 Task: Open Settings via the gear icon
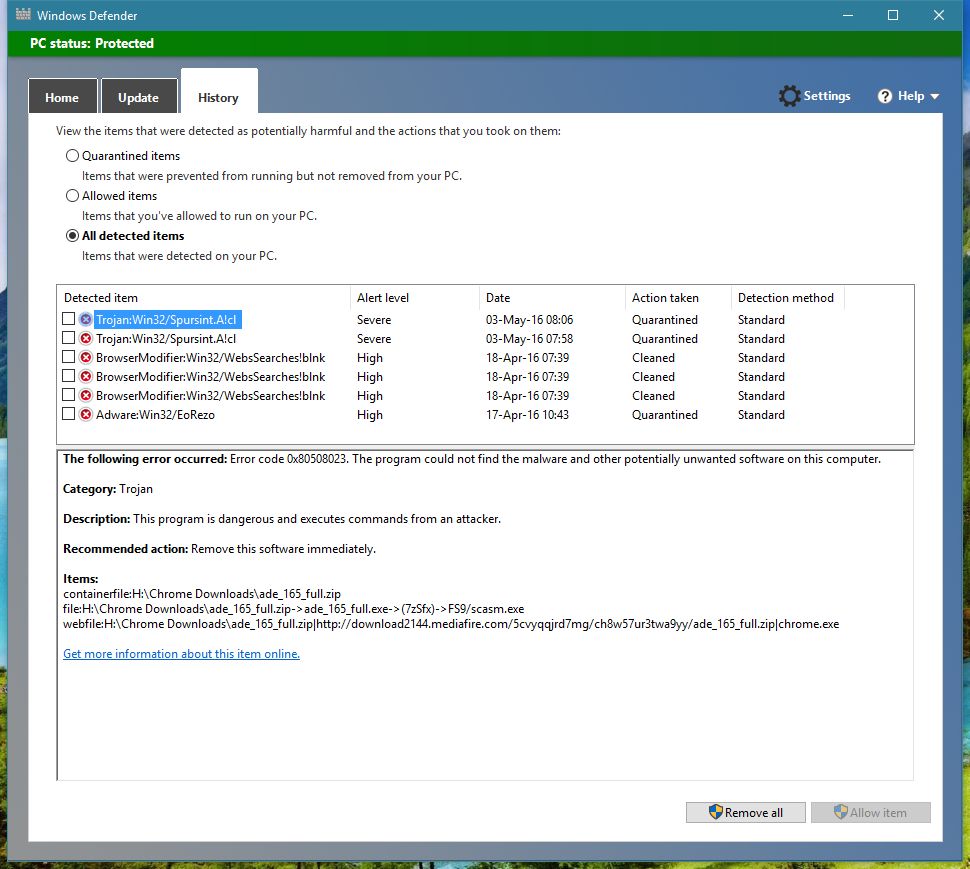pos(789,96)
